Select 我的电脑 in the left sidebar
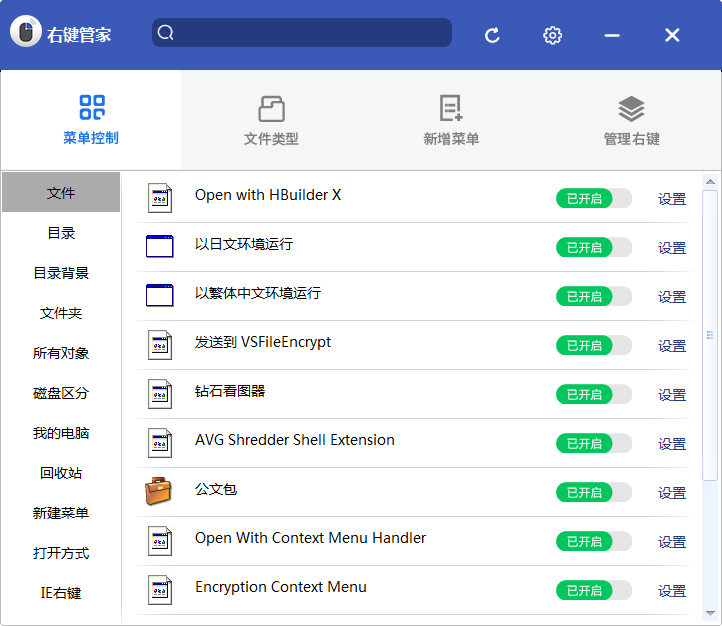Viewport: 722px width, 626px height. point(61,433)
